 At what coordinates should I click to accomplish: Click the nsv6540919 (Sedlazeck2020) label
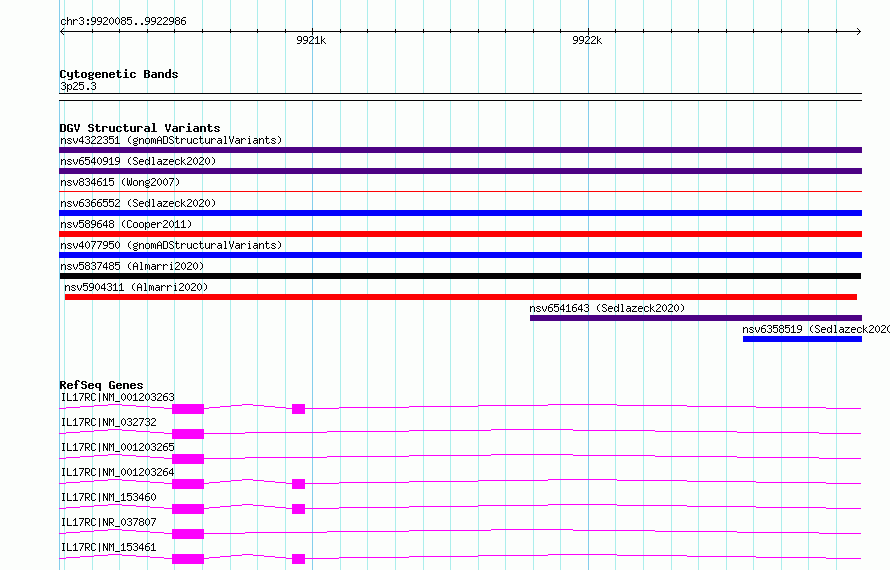[x=138, y=161]
